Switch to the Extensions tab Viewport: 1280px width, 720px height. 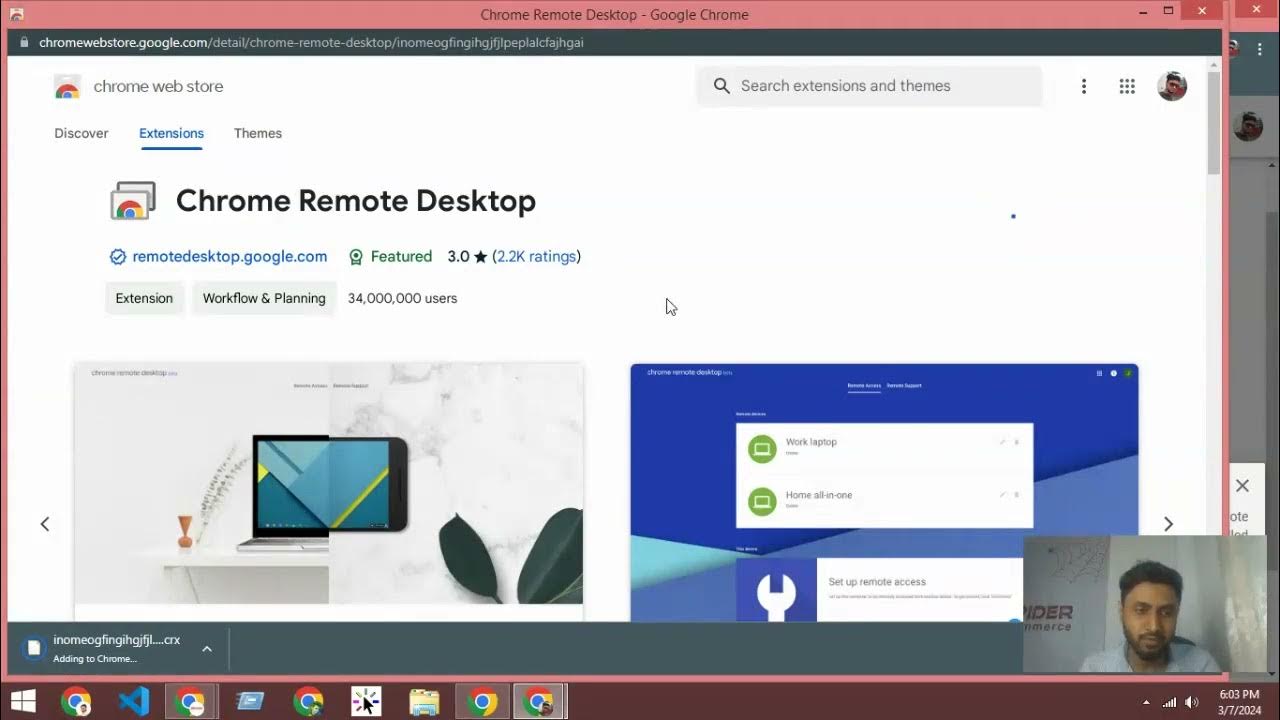[x=171, y=133]
